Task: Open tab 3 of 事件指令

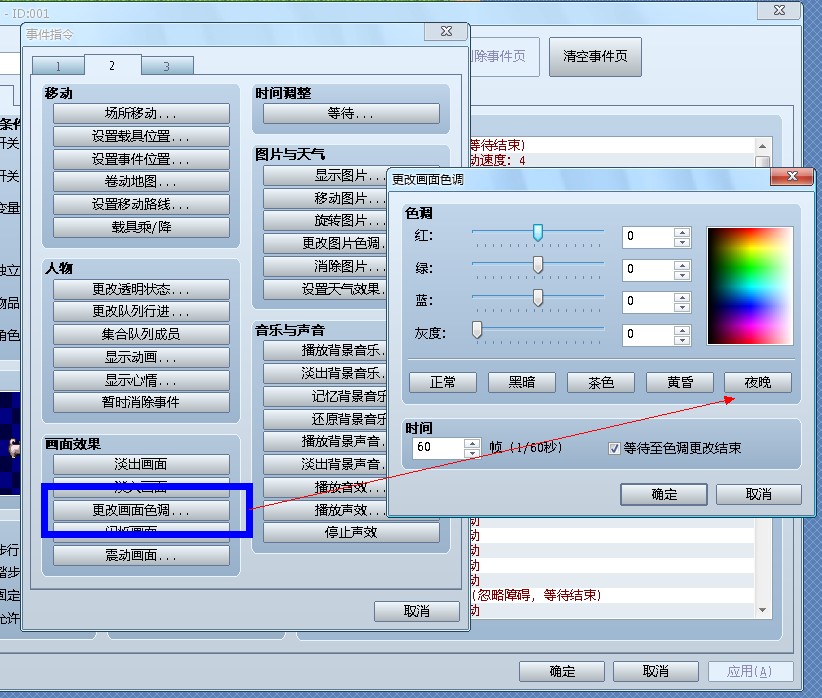Action: point(167,66)
